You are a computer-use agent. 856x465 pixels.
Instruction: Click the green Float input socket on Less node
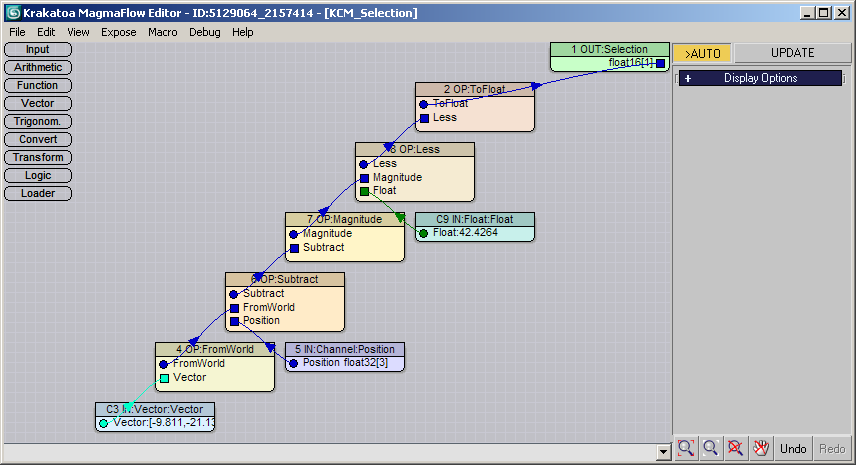pyautogui.click(x=365, y=192)
